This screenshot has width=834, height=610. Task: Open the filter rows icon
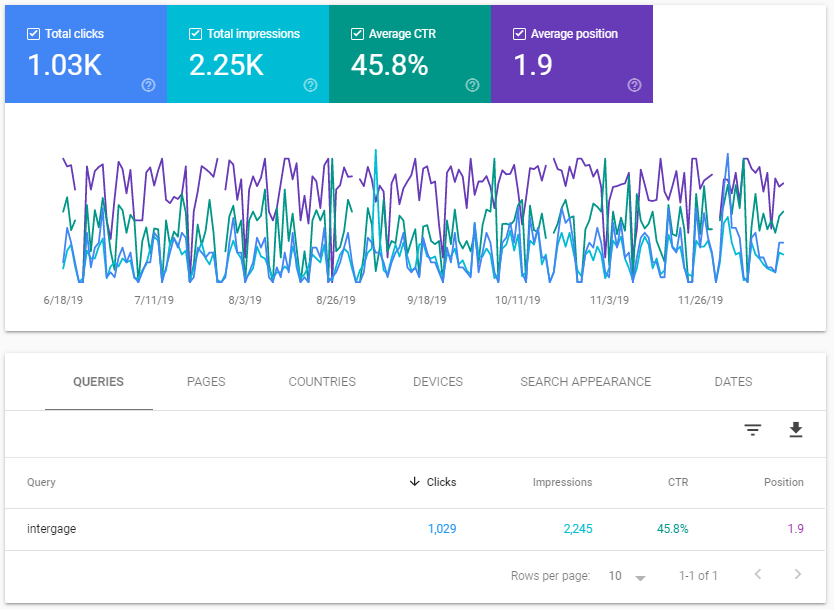[753, 430]
